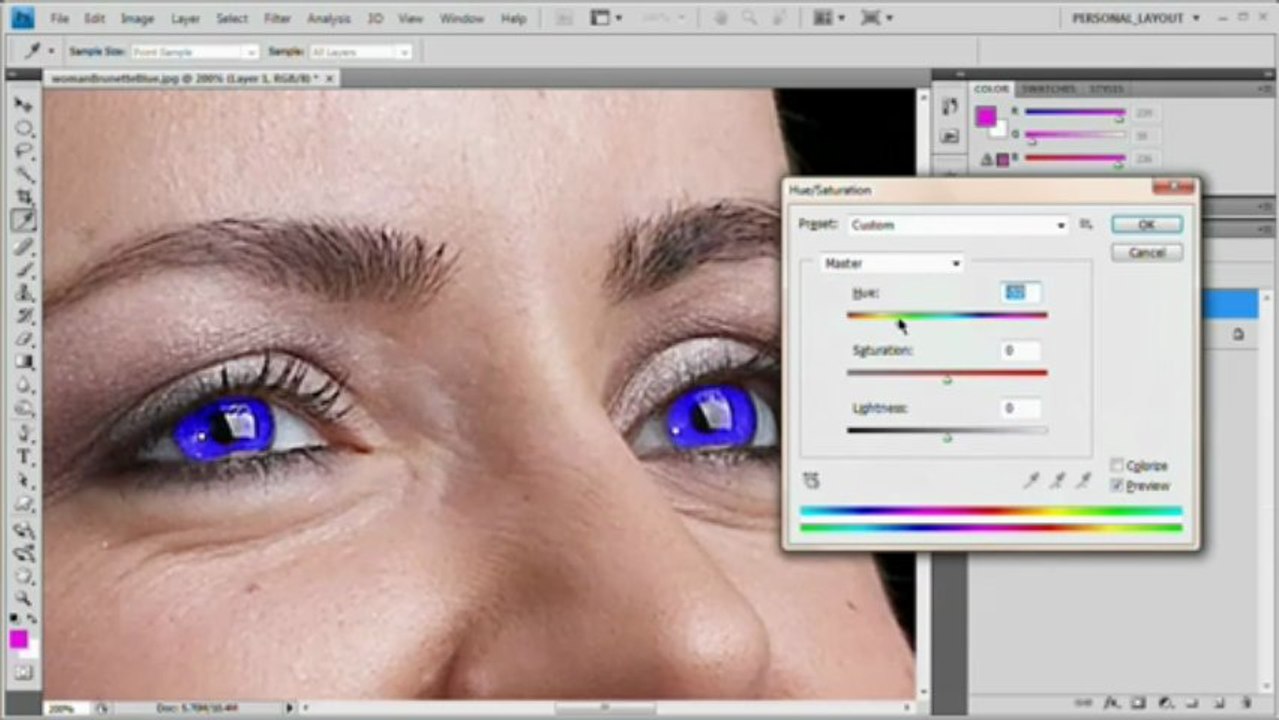Open the File menu
Viewport: 1279px width, 720px height.
tap(59, 19)
